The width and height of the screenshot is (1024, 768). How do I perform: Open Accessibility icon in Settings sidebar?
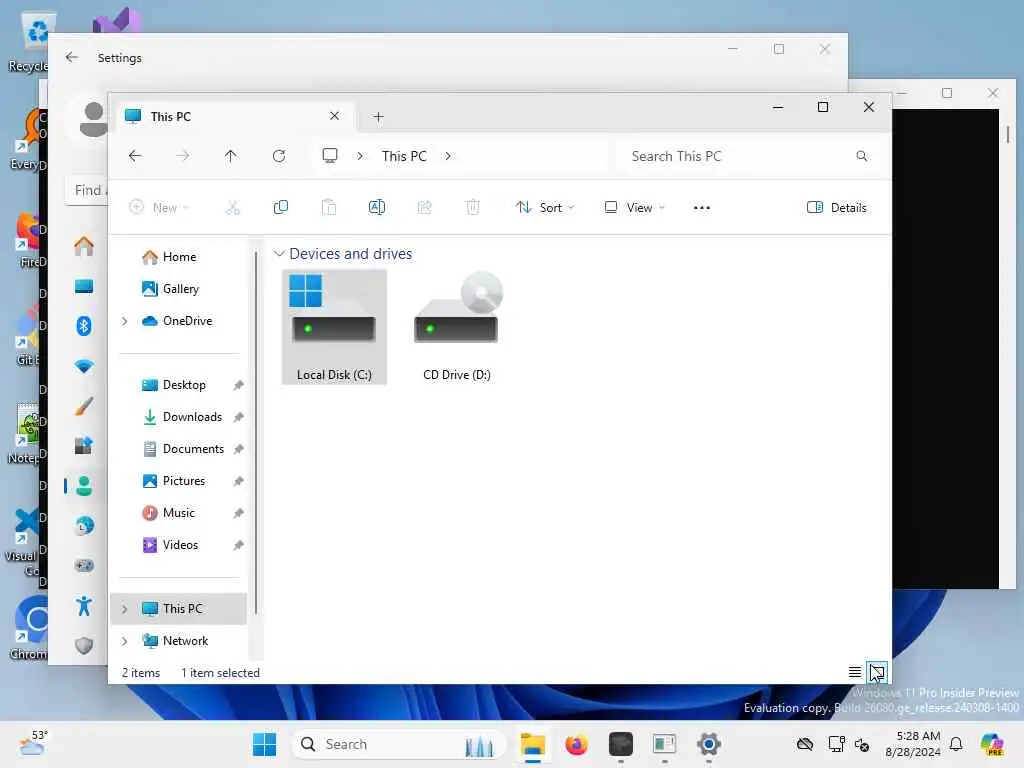[x=84, y=606]
